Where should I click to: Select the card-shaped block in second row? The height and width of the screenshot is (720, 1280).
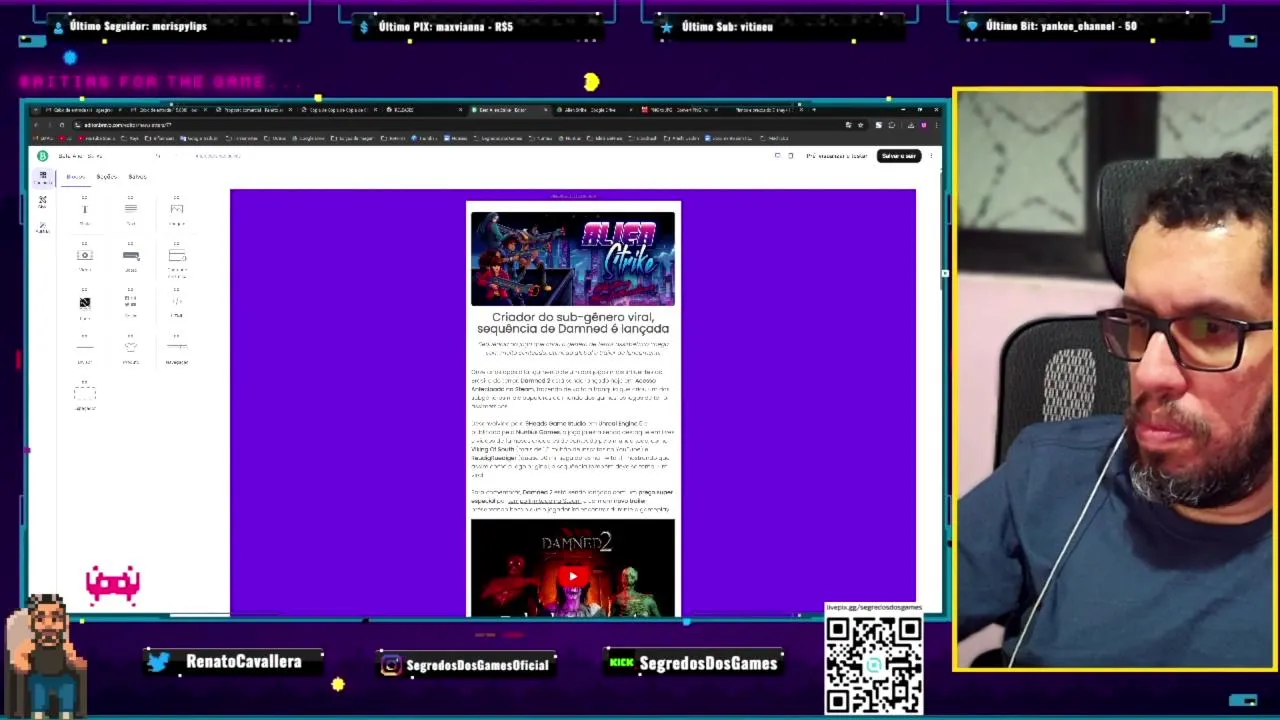click(x=177, y=256)
